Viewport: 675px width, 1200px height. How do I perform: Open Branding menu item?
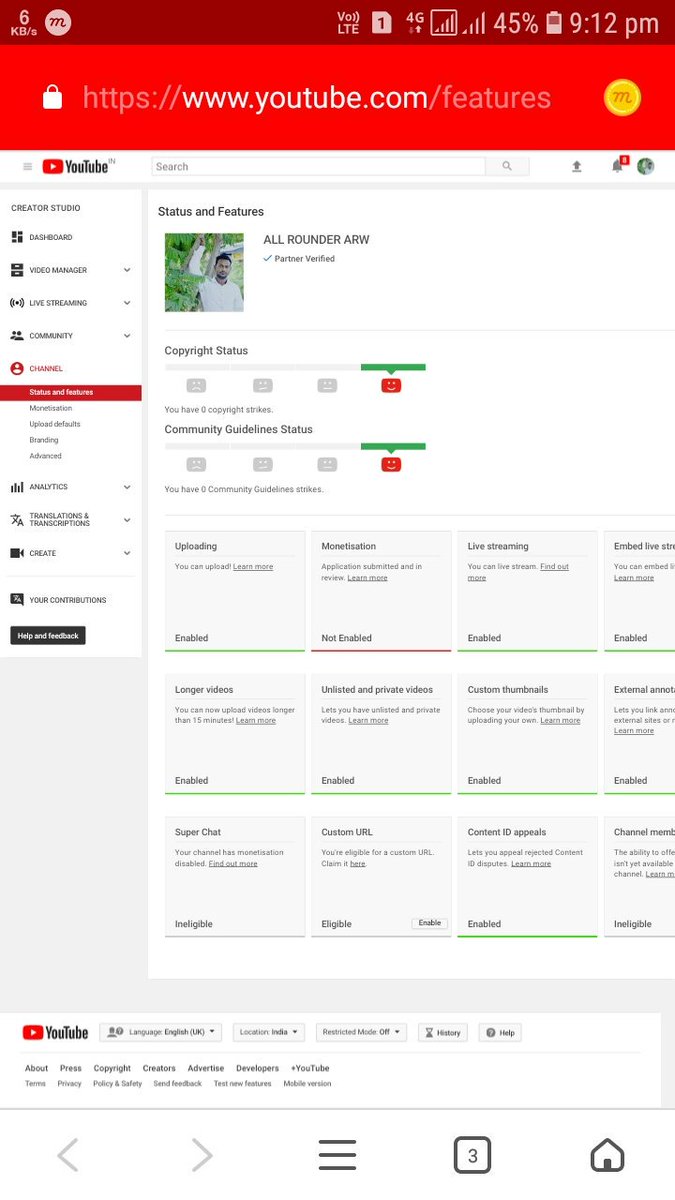(x=44, y=440)
